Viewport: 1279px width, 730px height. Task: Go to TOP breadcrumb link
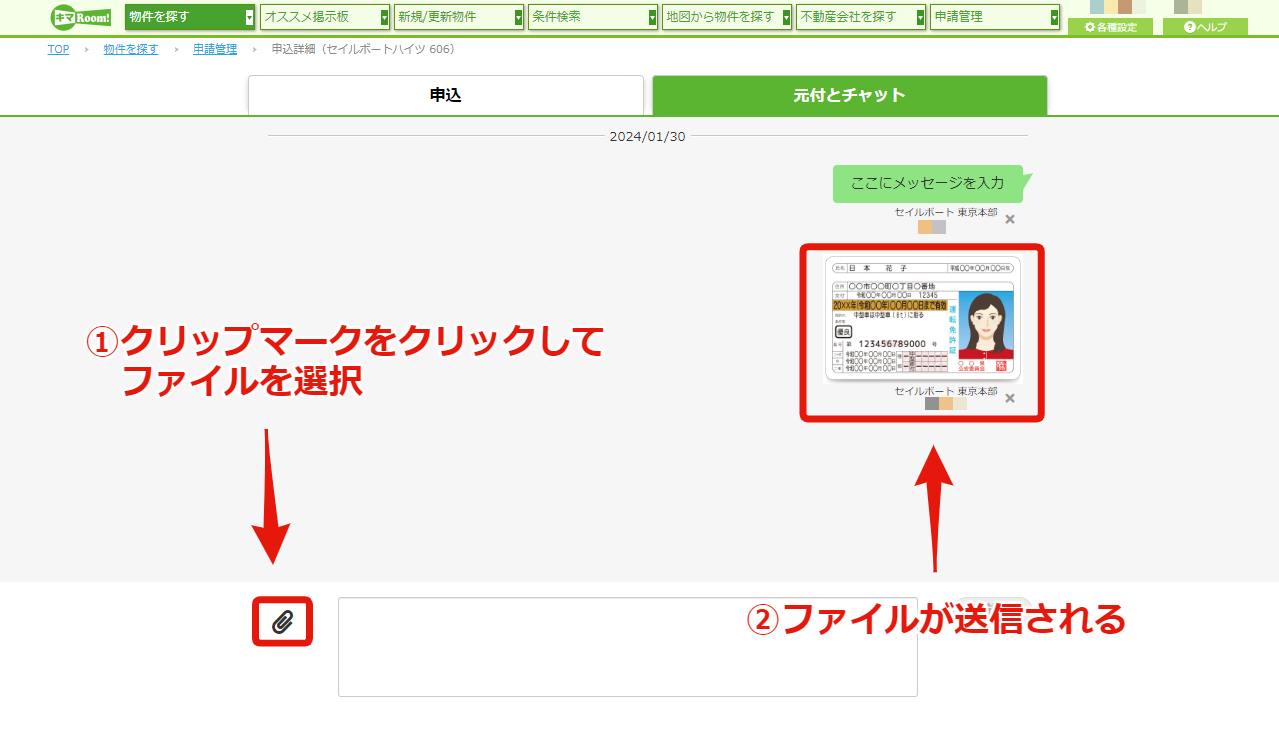(x=58, y=50)
